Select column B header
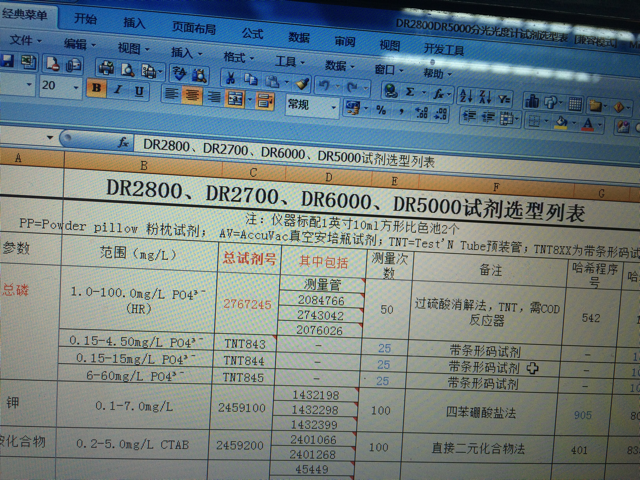The height and width of the screenshot is (480, 640). pos(144,165)
